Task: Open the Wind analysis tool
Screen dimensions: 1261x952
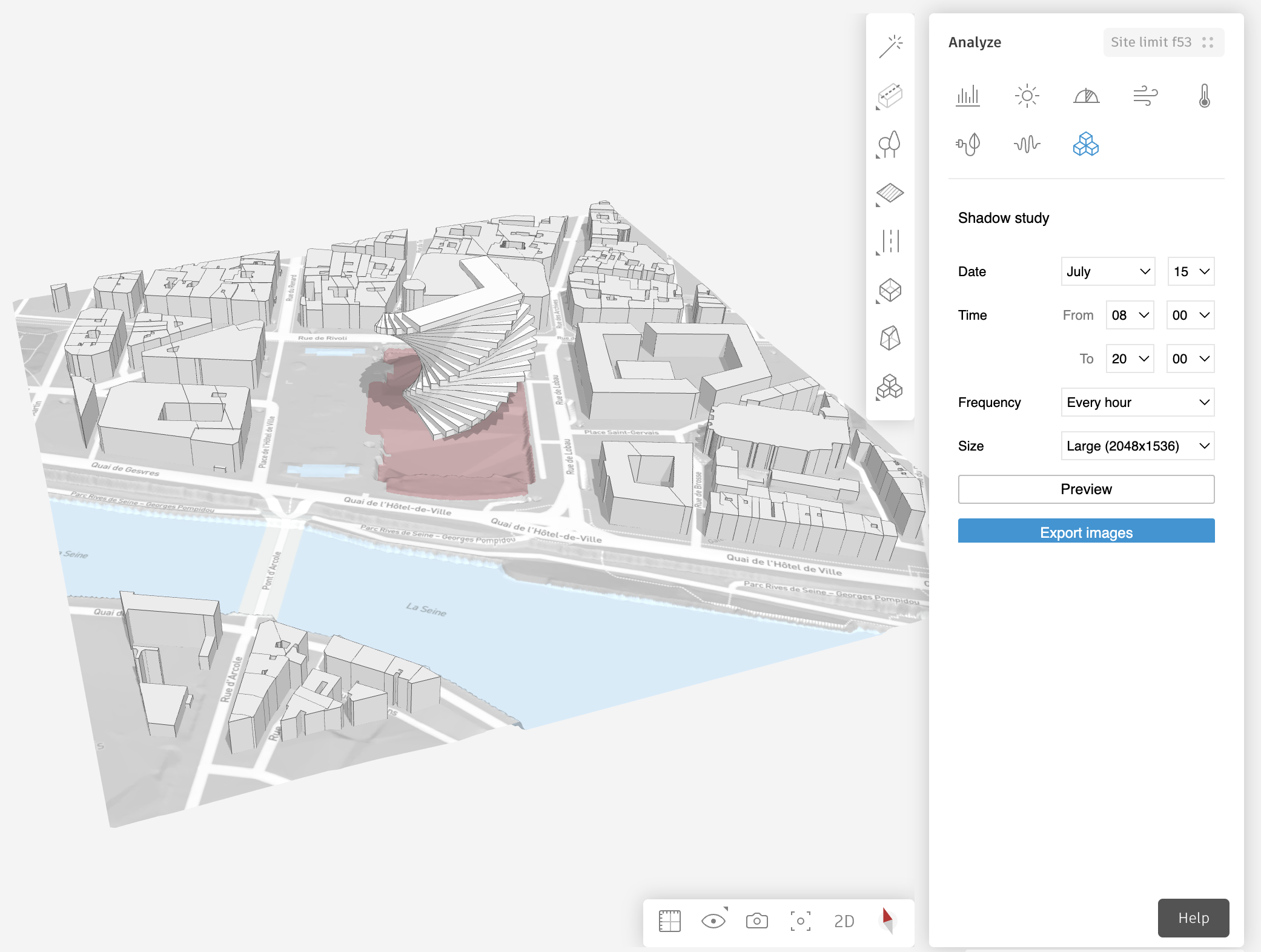Action: point(1145,95)
